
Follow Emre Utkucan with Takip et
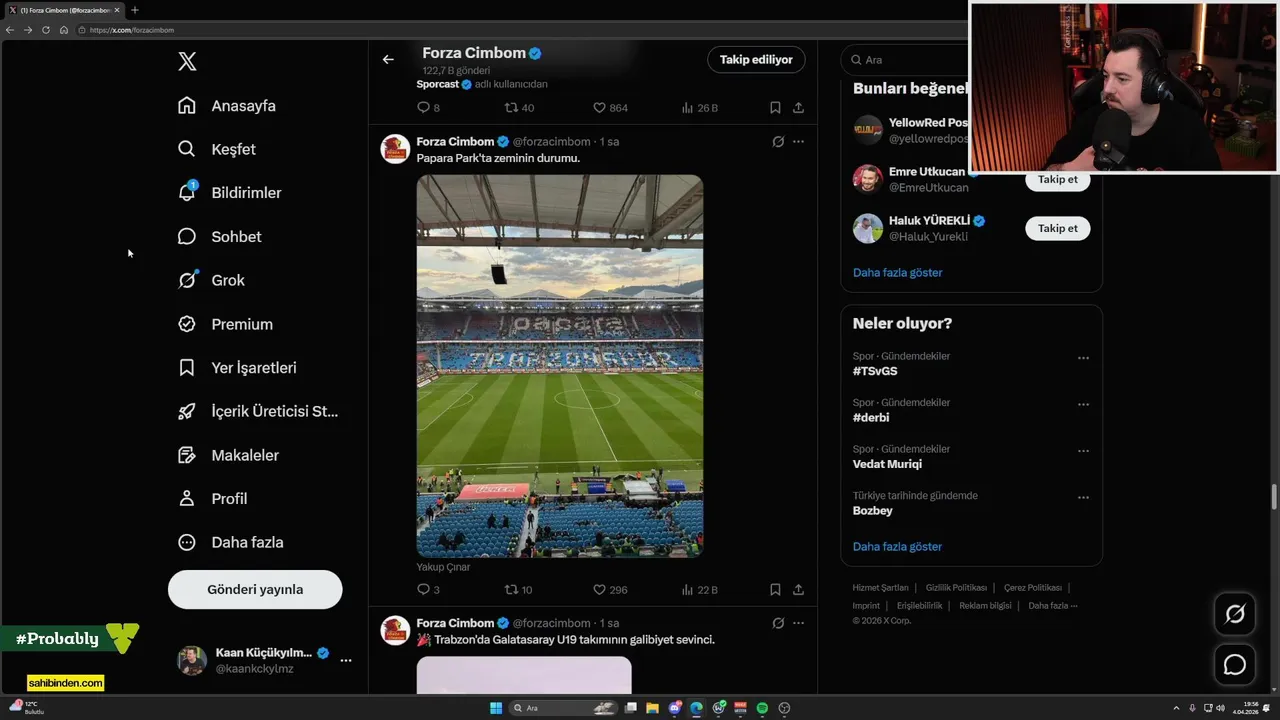point(1057,180)
